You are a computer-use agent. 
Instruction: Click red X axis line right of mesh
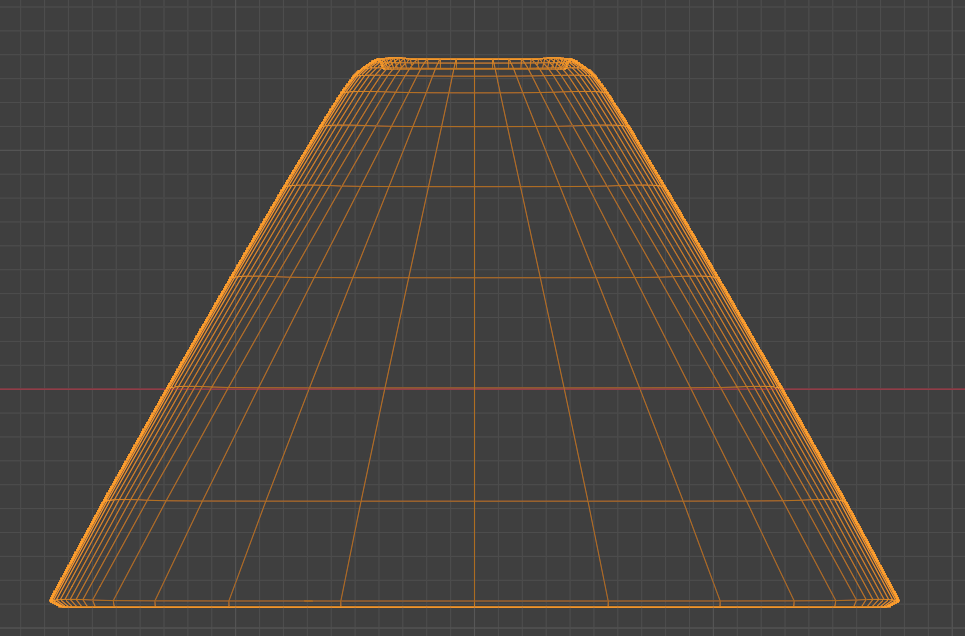[880, 388]
